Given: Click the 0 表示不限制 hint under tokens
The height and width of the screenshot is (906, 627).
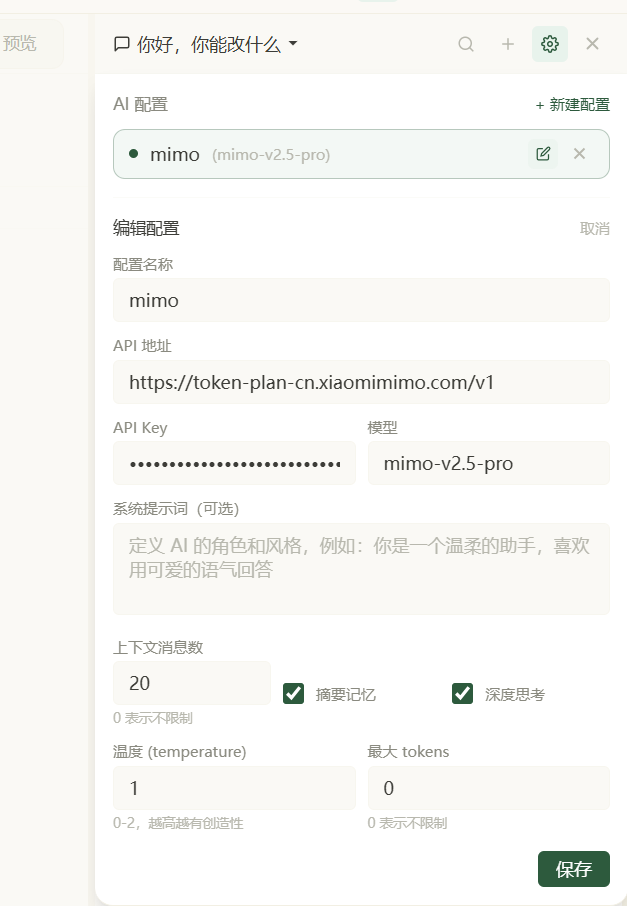Looking at the screenshot, I should (407, 823).
